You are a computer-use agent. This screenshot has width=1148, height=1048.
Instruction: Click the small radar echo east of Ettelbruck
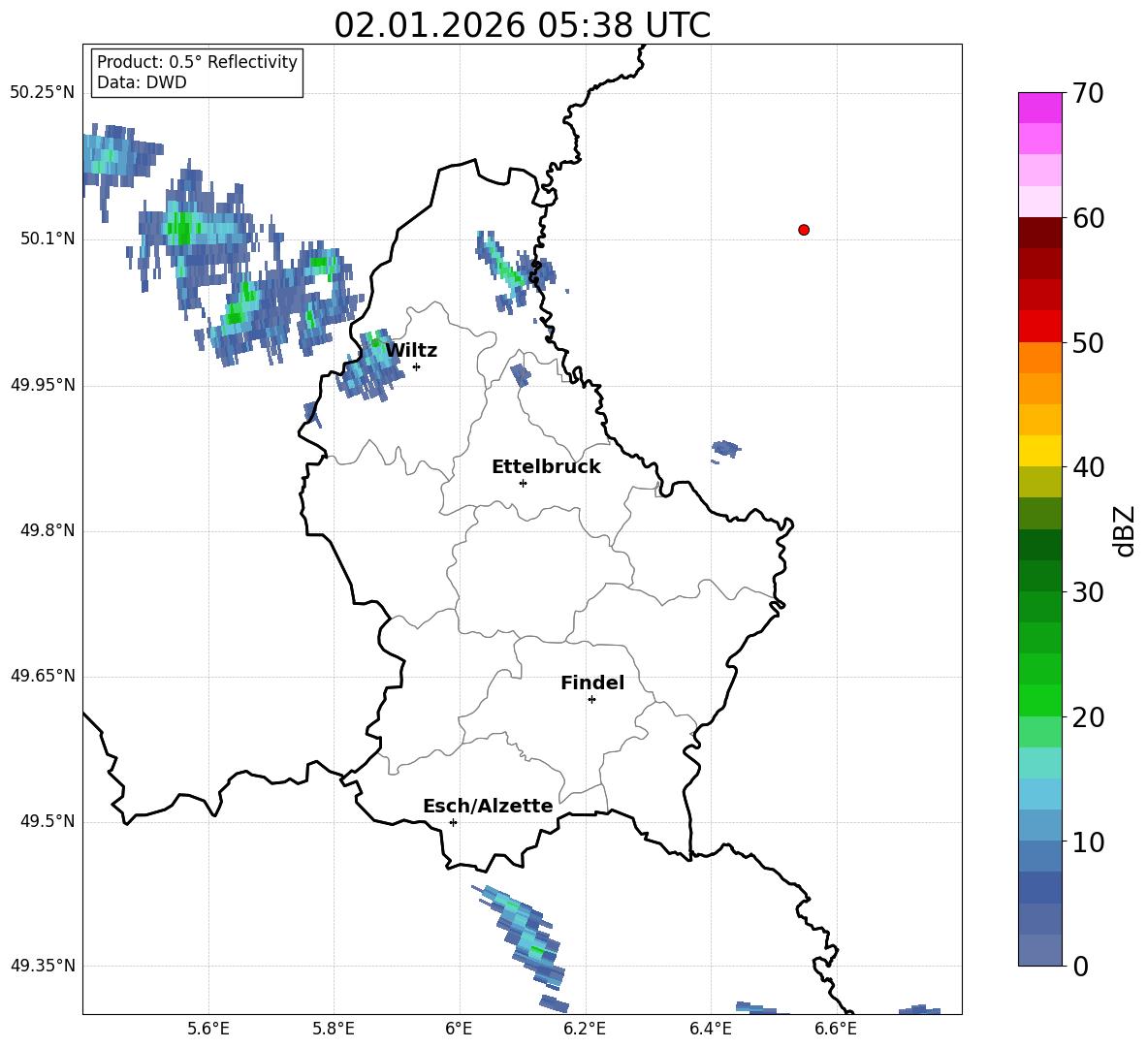(725, 450)
